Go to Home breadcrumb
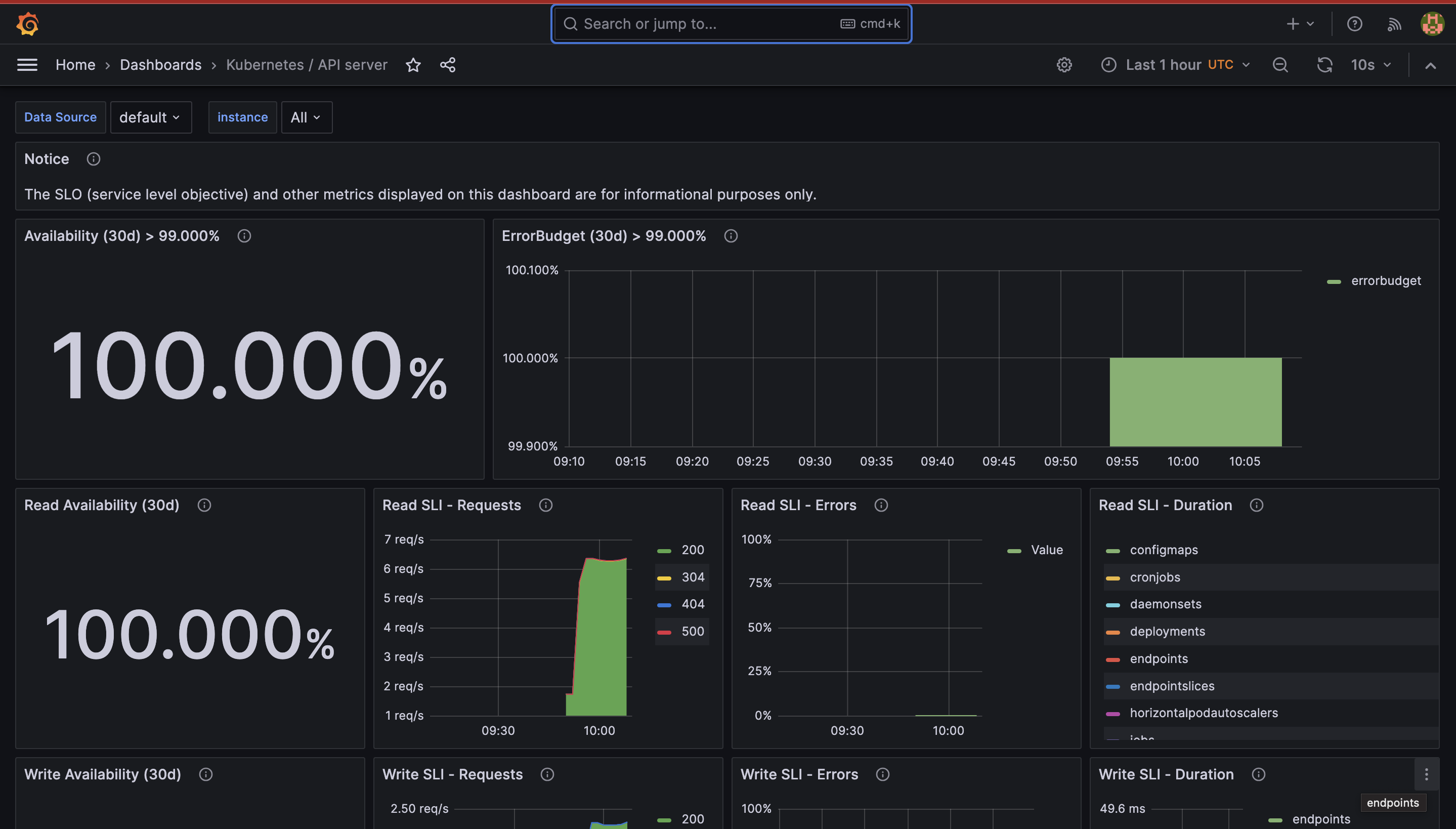1456x829 pixels. pyautogui.click(x=75, y=65)
